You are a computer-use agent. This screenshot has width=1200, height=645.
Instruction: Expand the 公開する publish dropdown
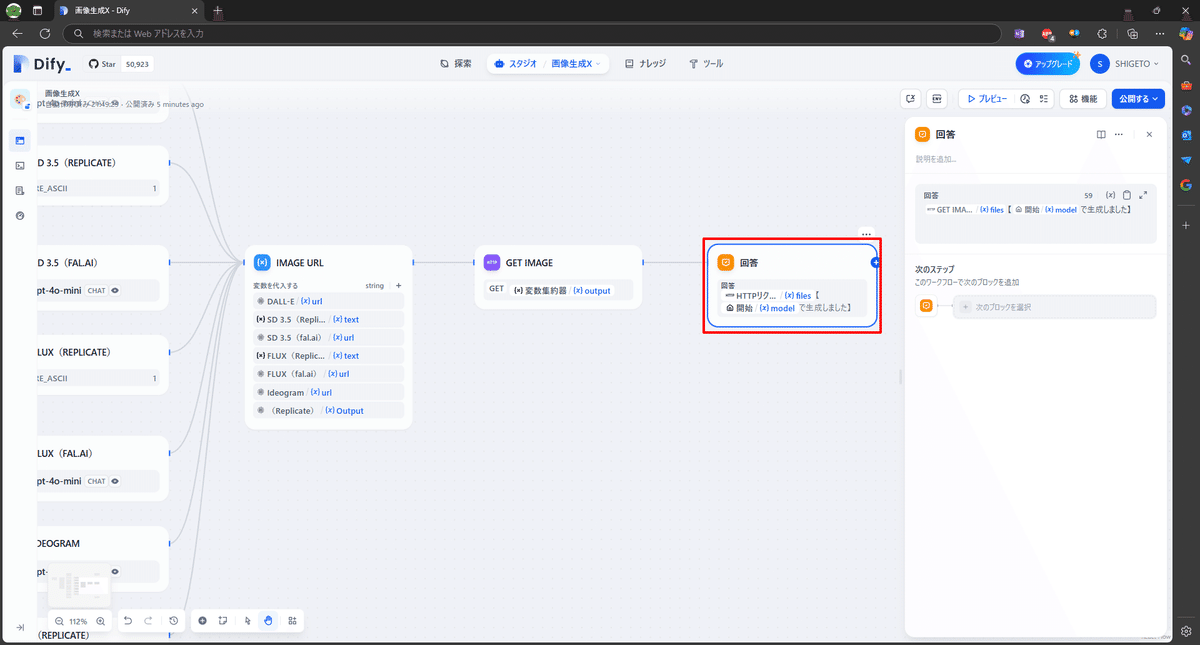click(x=1138, y=99)
